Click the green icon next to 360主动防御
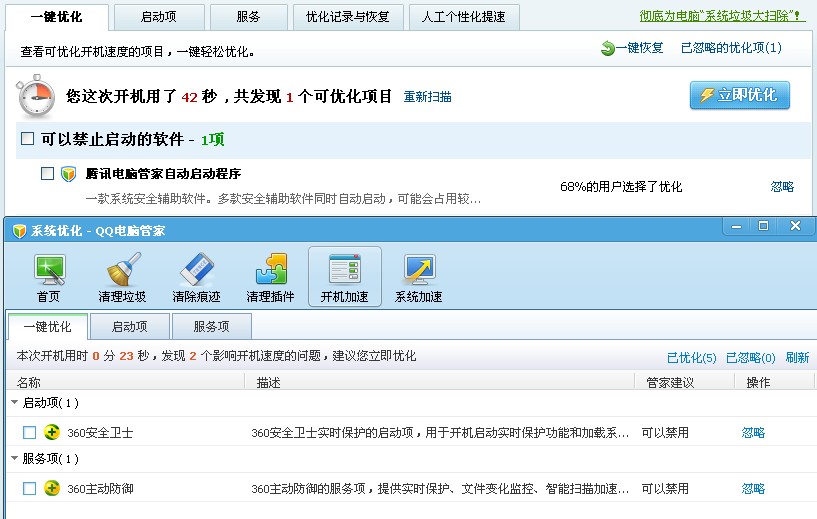The image size is (817, 519). (x=52, y=488)
